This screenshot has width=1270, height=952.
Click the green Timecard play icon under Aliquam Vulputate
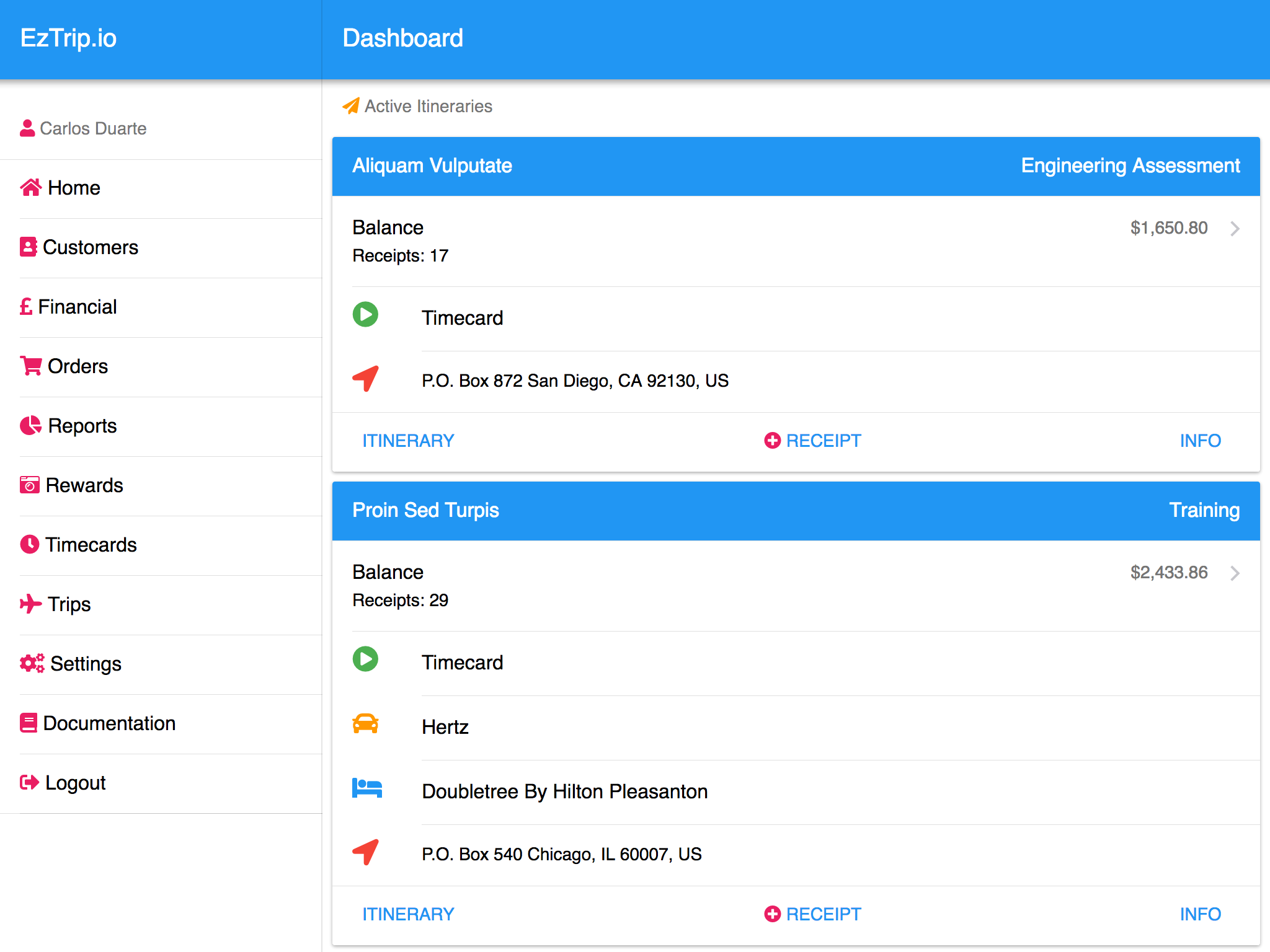click(365, 314)
